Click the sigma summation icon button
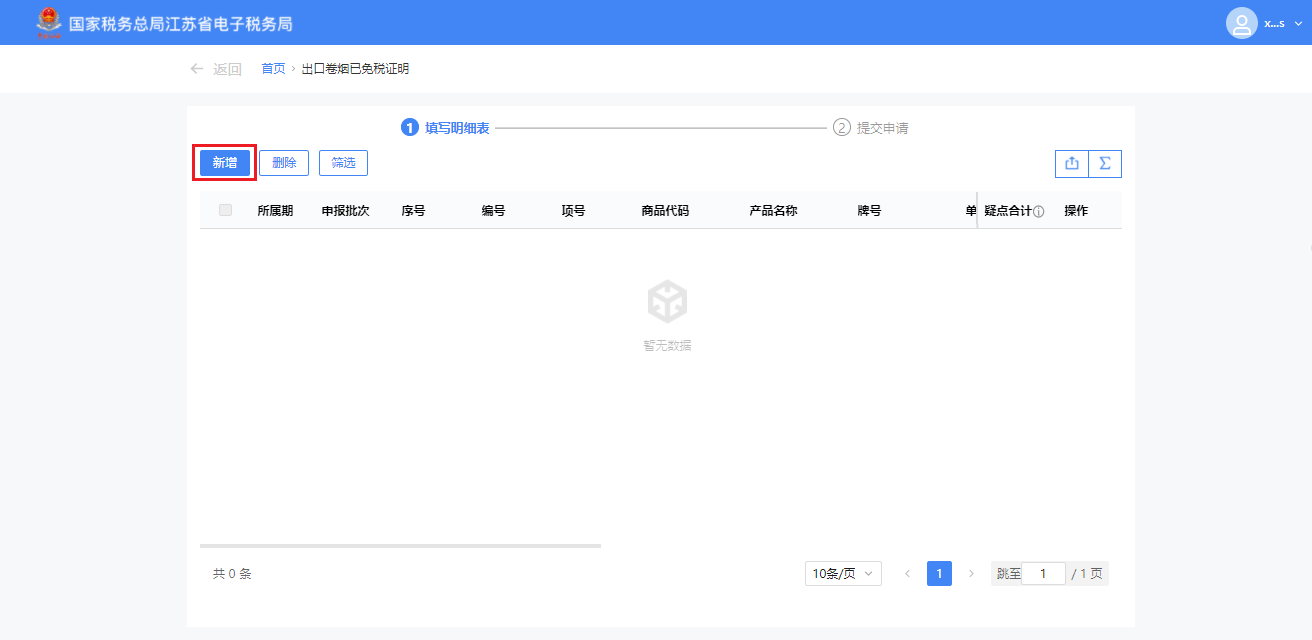The image size is (1312, 640). tap(1105, 163)
